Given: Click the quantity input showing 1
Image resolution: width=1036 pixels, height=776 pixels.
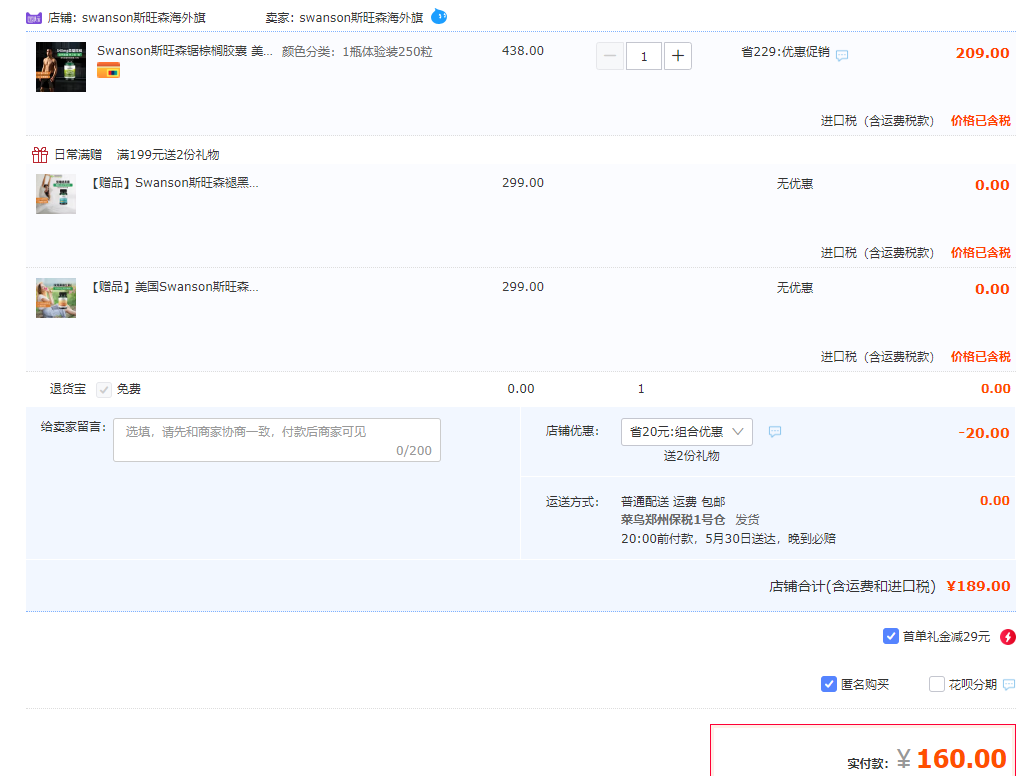Looking at the screenshot, I should pos(644,56).
